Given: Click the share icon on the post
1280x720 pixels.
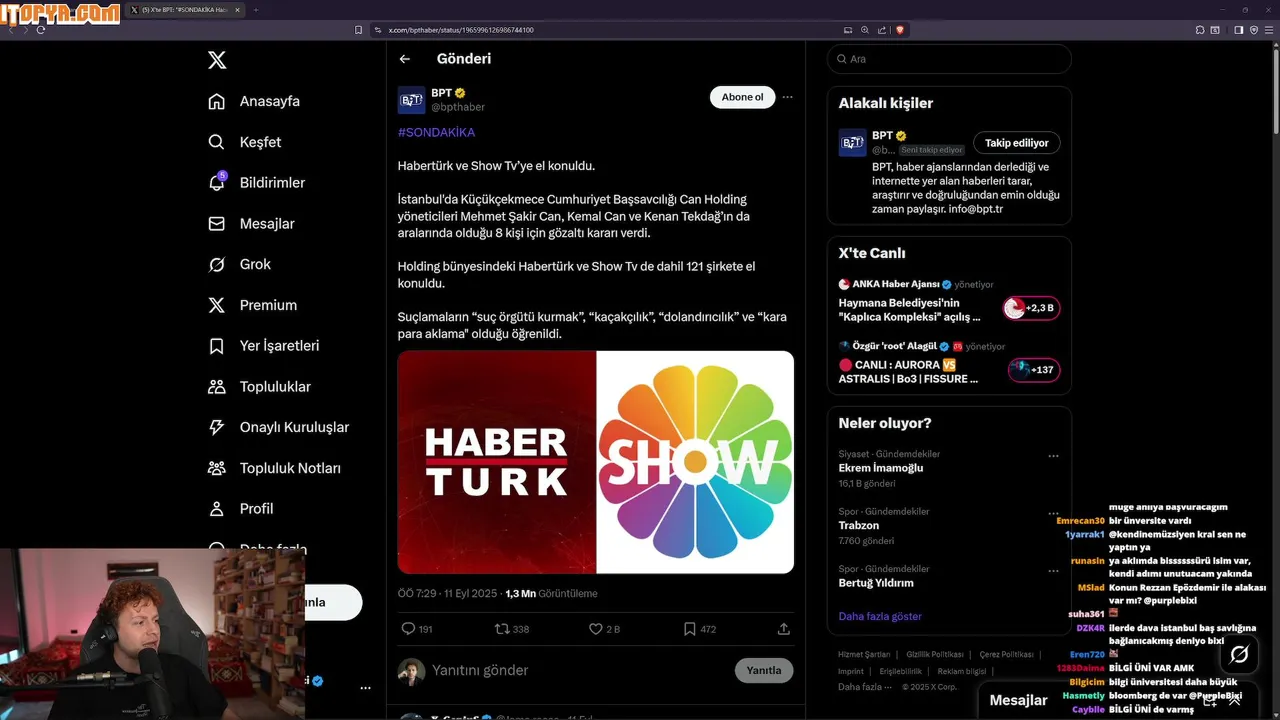Looking at the screenshot, I should point(784,629).
